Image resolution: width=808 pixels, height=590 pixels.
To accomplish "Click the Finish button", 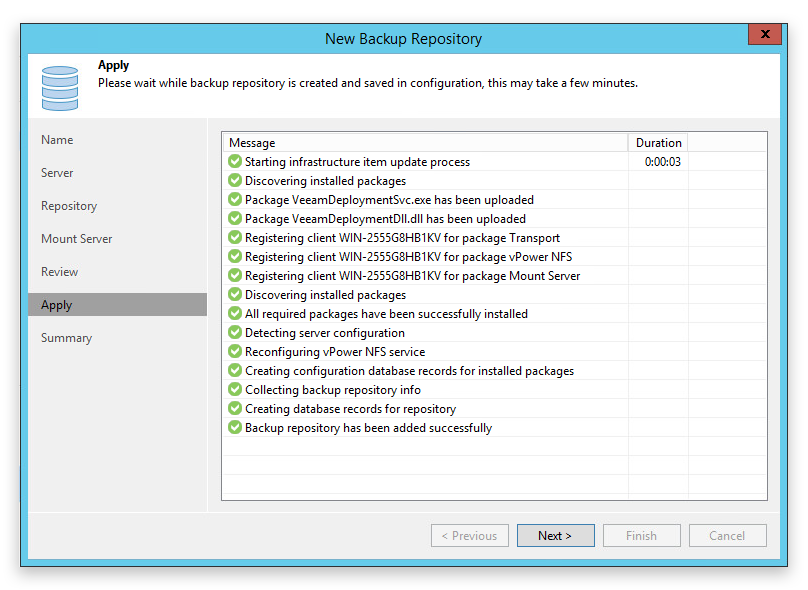I will (x=642, y=535).
